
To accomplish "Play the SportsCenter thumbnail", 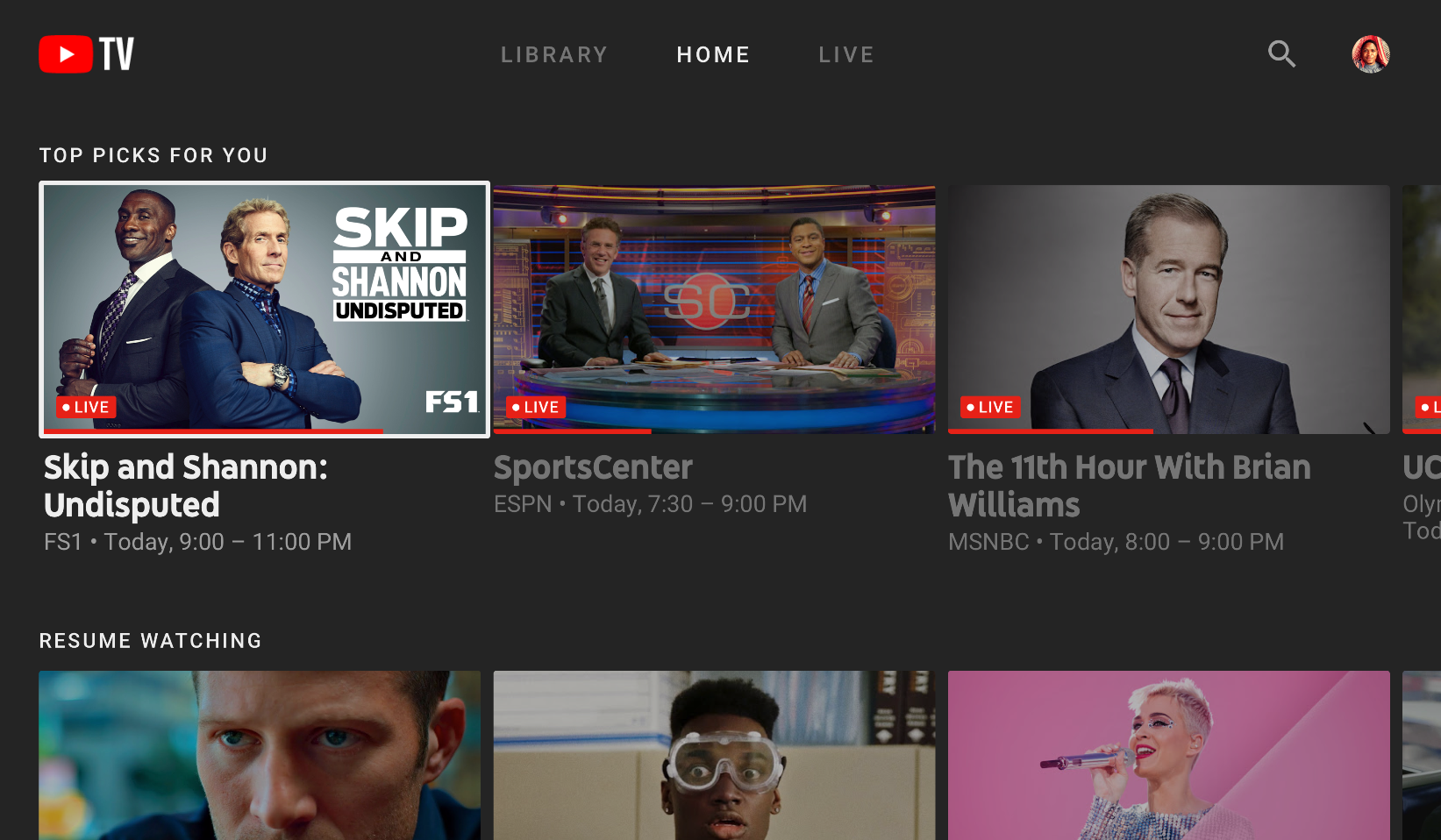I will [x=714, y=309].
